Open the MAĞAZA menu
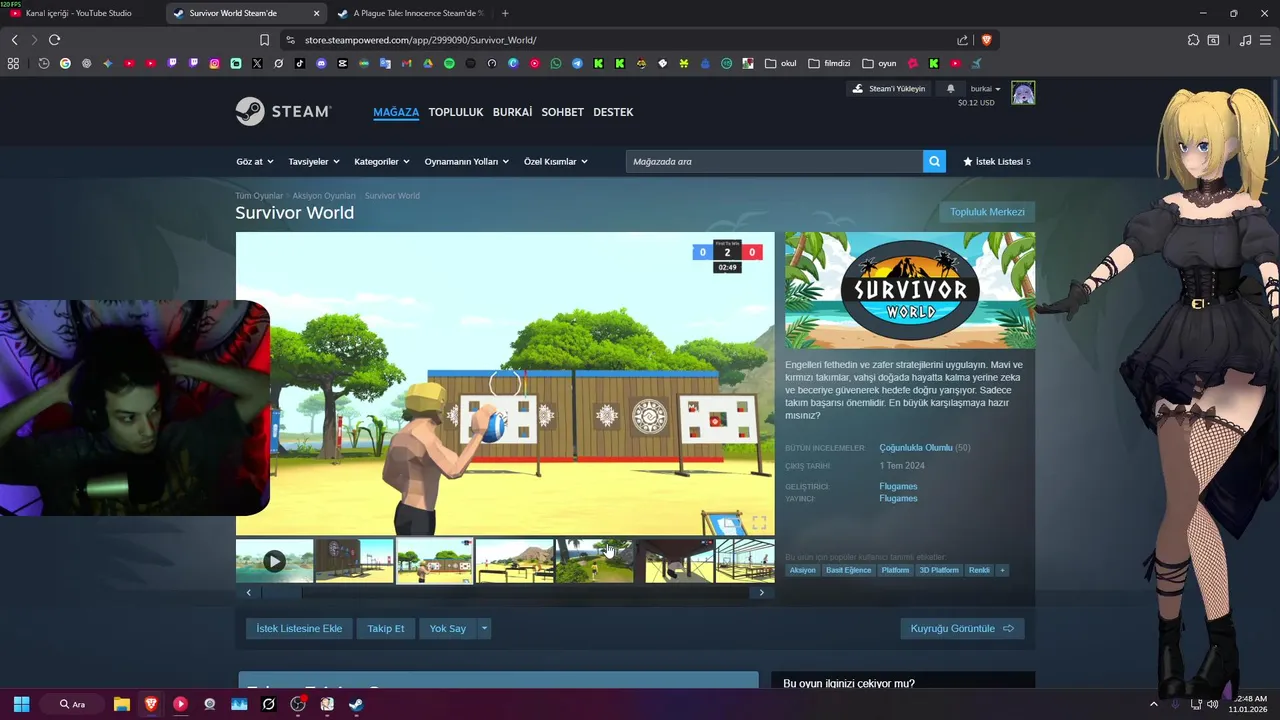Viewport: 1280px width, 720px height. tap(396, 112)
